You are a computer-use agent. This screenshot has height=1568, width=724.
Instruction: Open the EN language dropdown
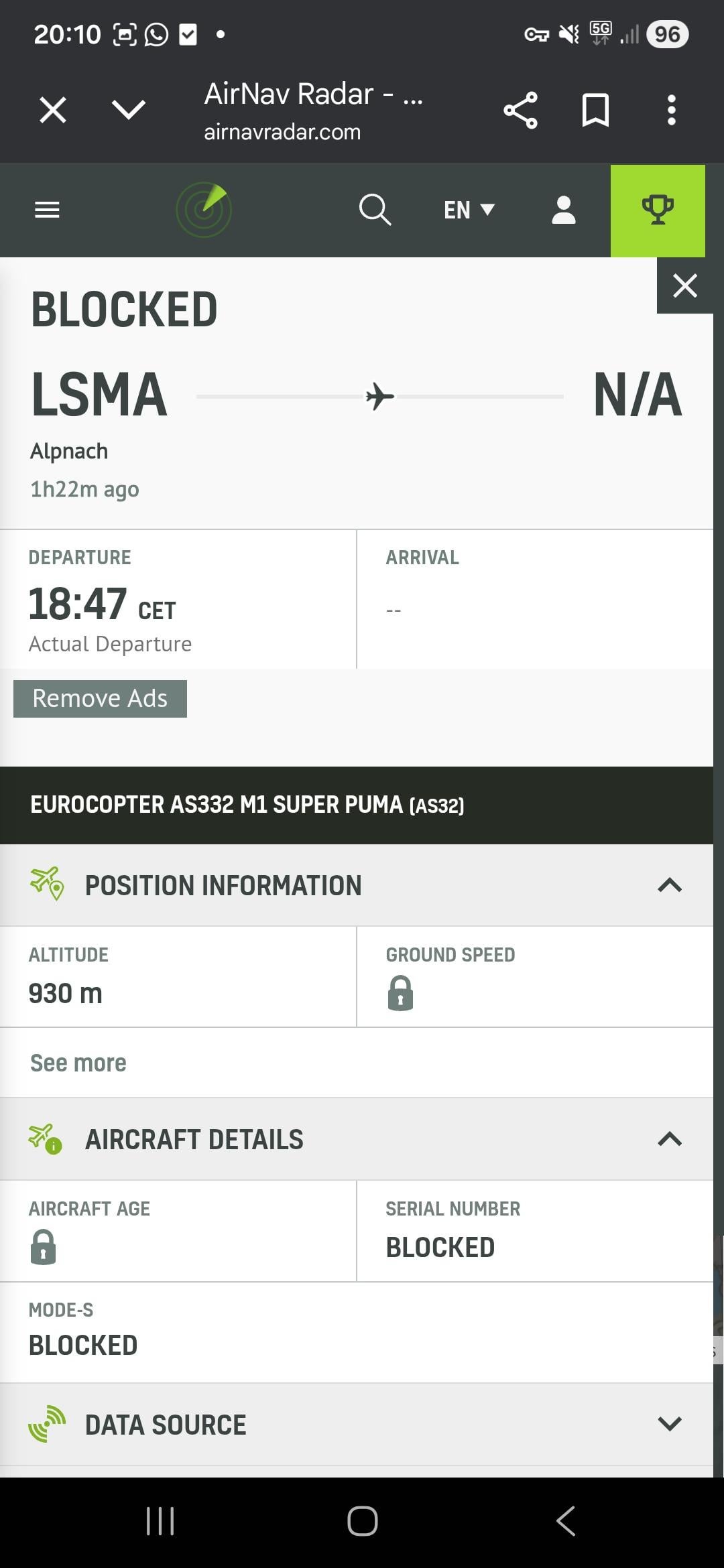[x=469, y=210]
